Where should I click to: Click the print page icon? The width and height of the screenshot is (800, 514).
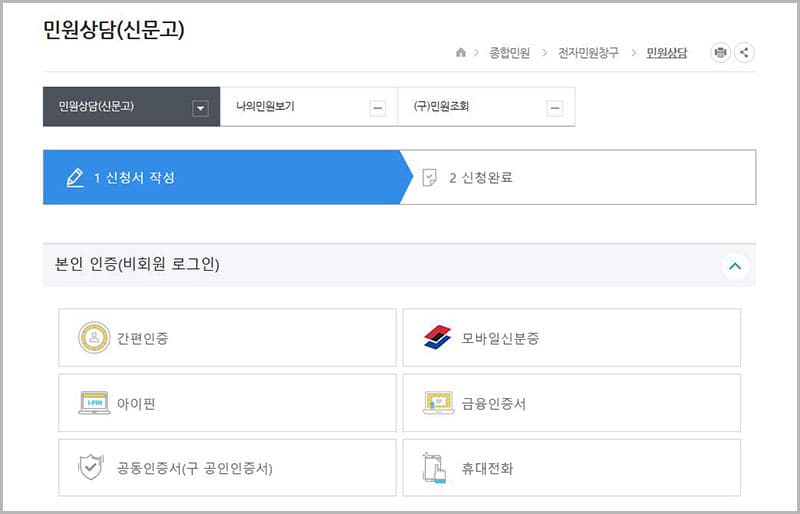click(720, 53)
